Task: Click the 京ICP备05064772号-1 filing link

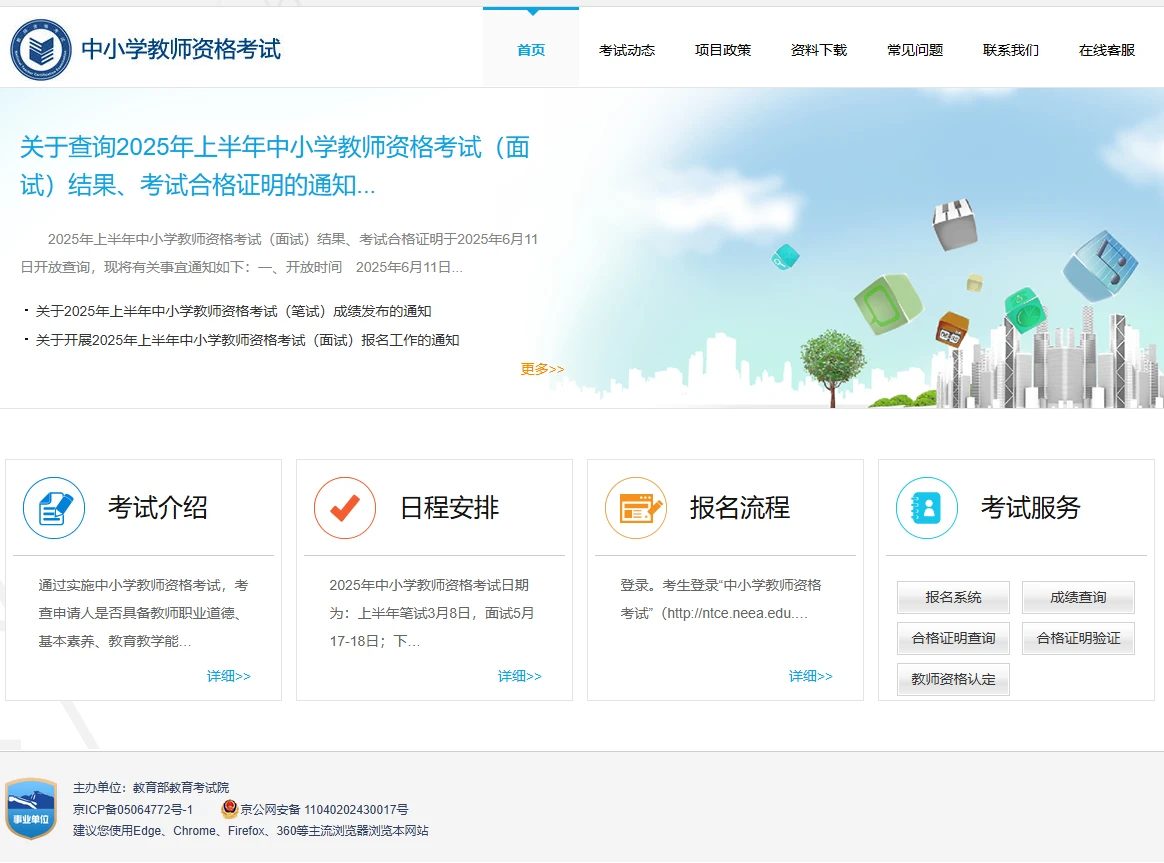Action: point(131,808)
